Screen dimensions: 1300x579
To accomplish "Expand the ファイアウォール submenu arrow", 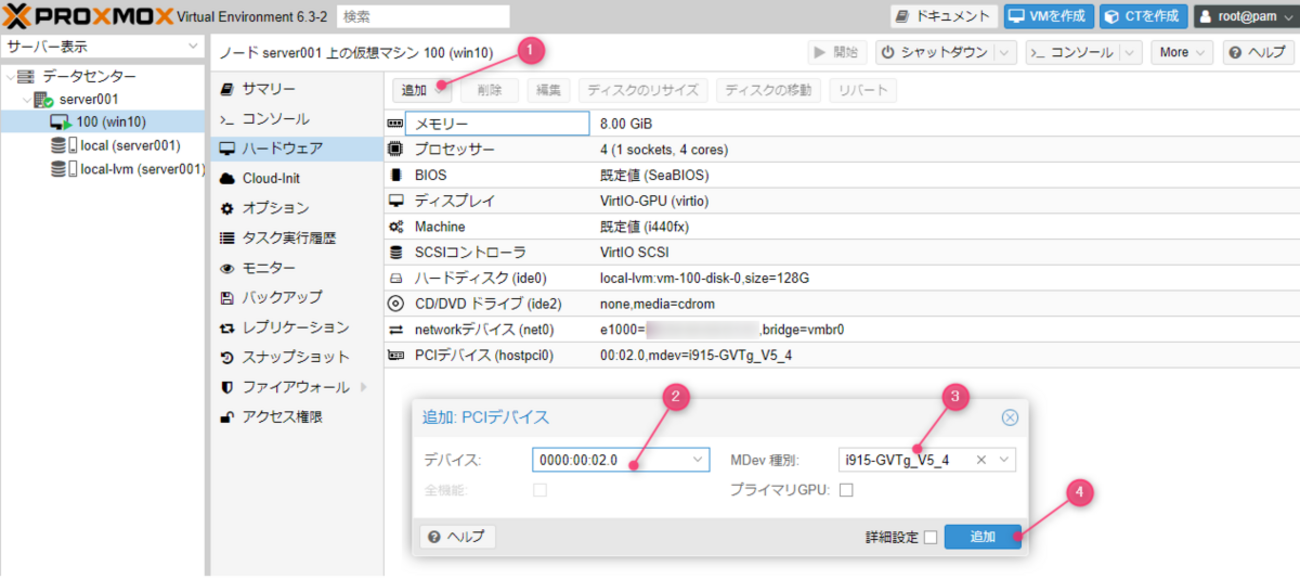I will click(363, 387).
